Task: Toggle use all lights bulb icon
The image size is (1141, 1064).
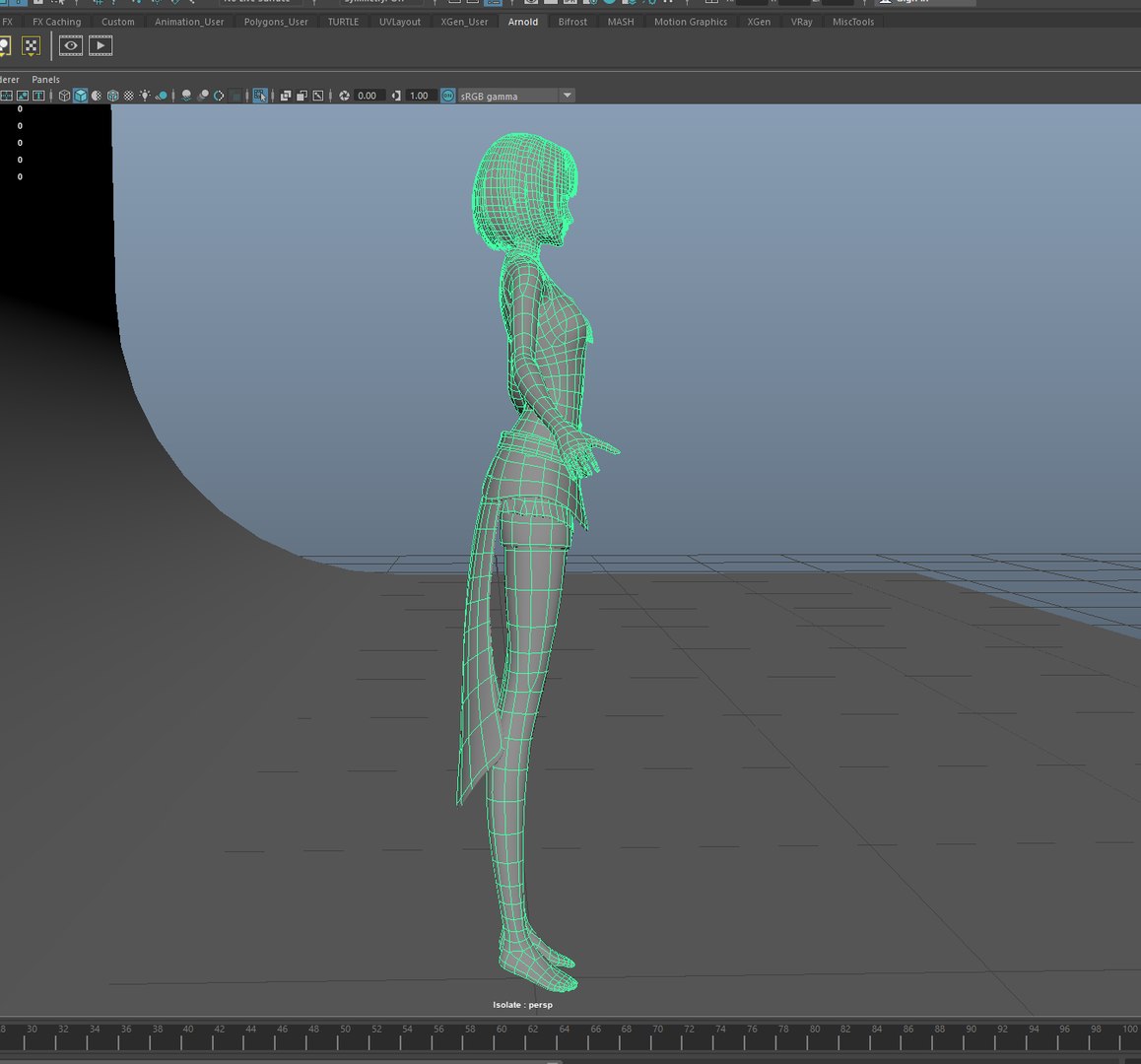Action: [x=145, y=96]
